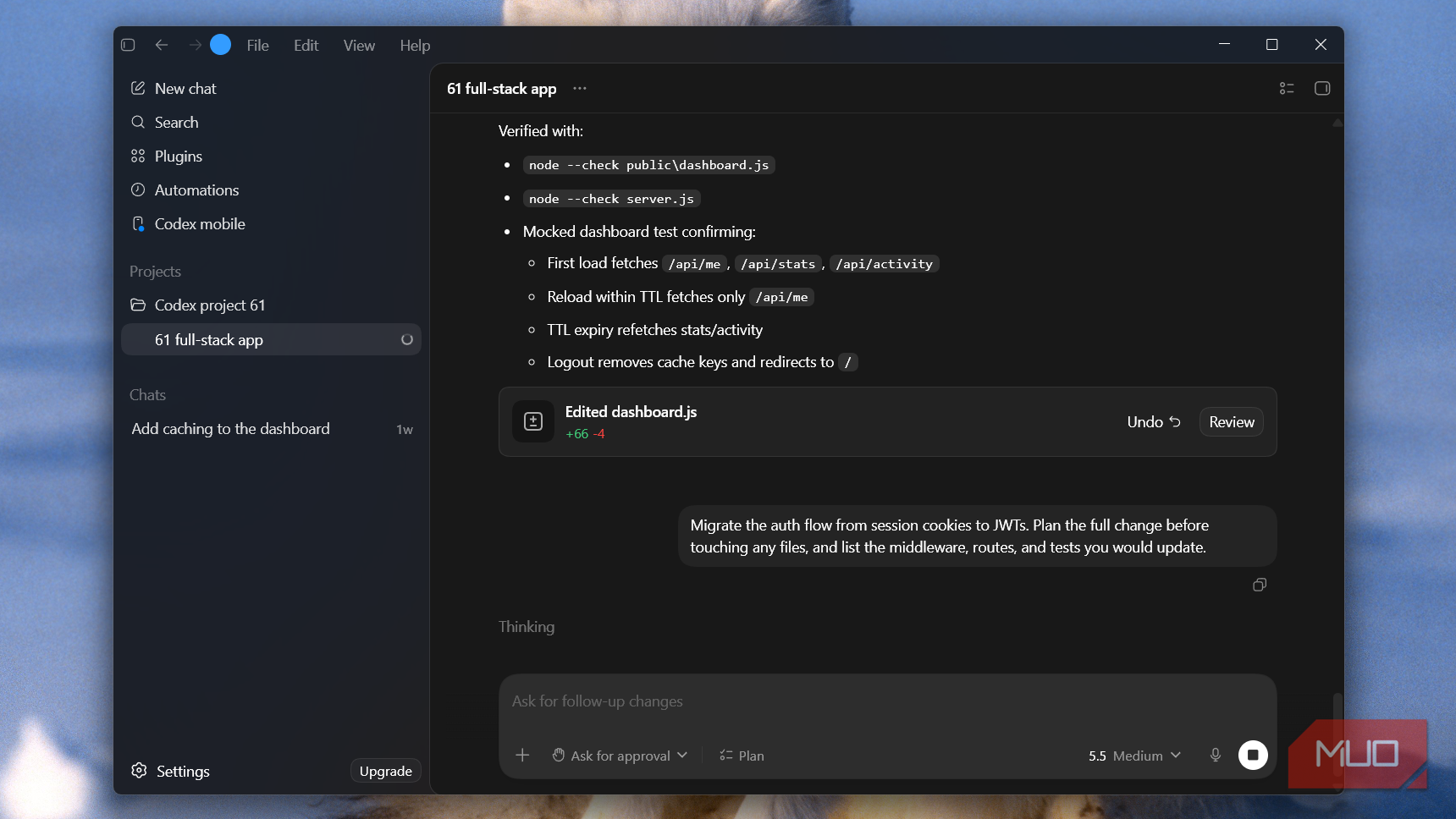Open the task list icon in header

[x=1287, y=88]
